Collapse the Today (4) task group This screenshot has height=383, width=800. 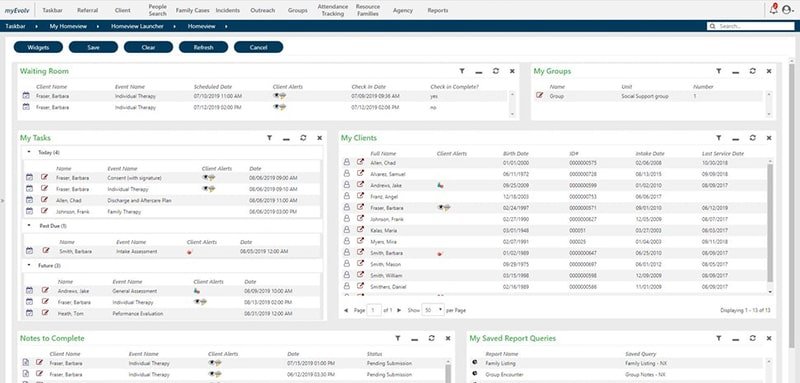[x=29, y=152]
